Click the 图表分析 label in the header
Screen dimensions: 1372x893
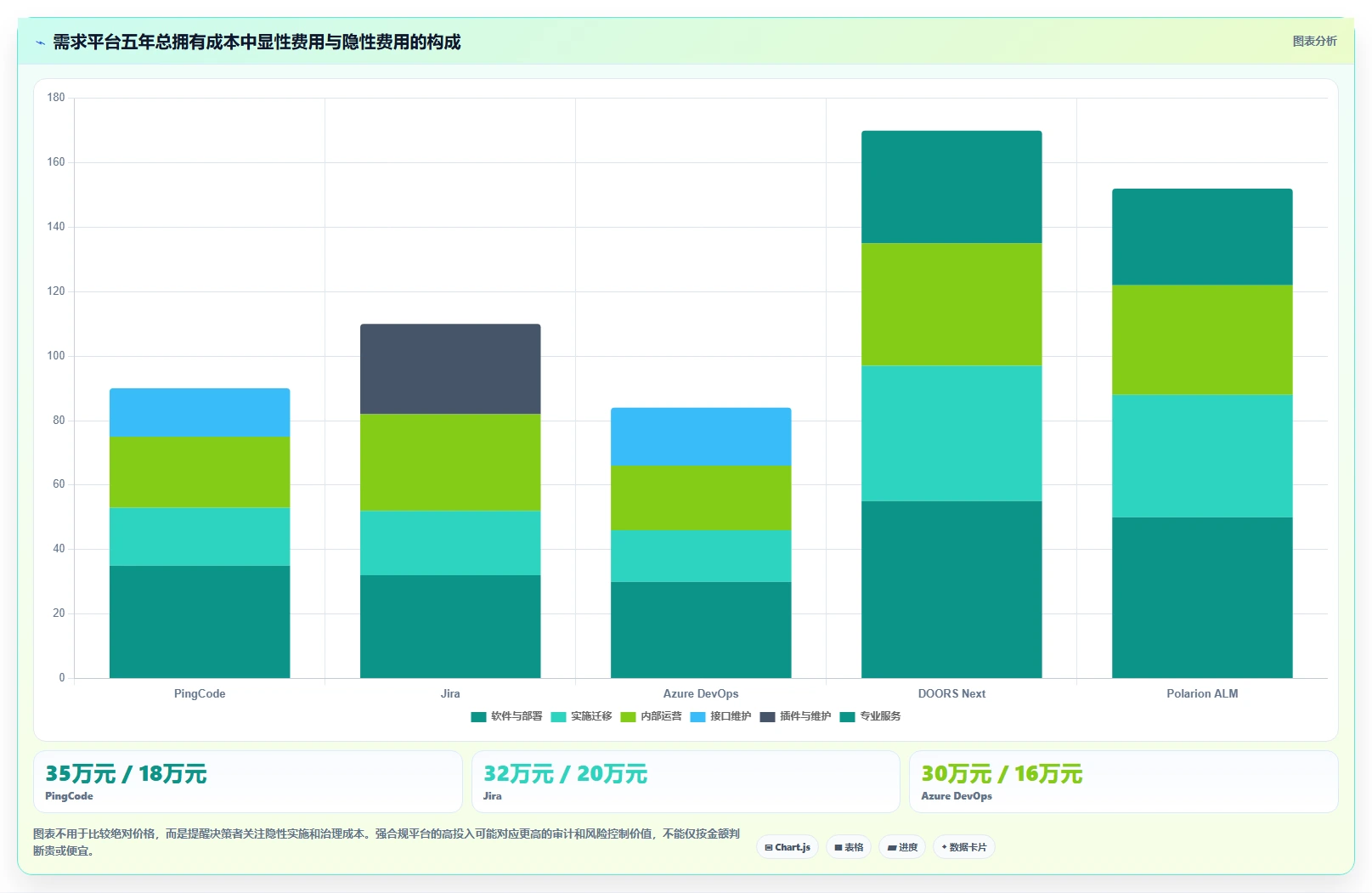pyautogui.click(x=1314, y=41)
